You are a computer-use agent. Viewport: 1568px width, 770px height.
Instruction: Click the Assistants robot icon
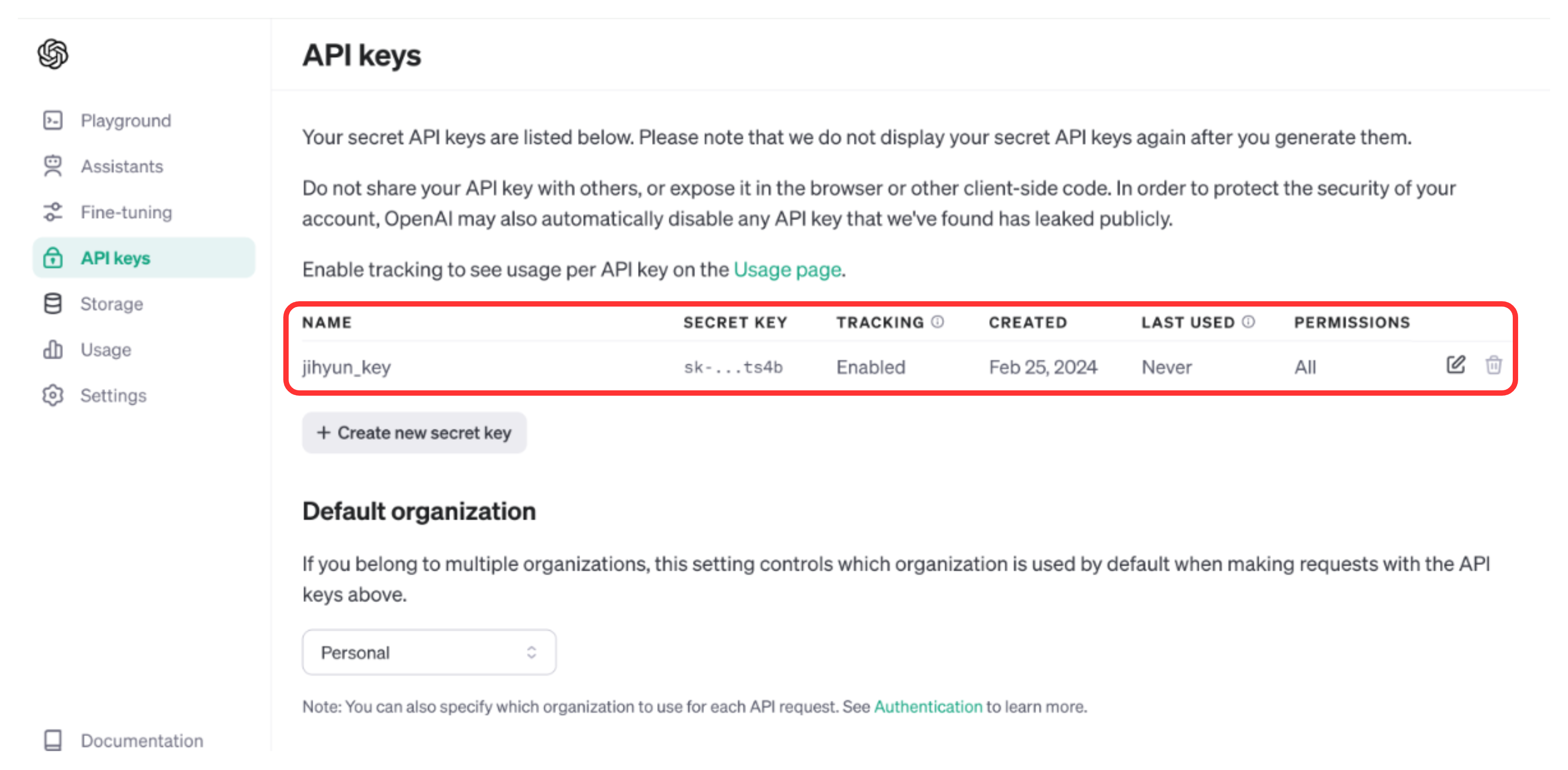tap(53, 166)
